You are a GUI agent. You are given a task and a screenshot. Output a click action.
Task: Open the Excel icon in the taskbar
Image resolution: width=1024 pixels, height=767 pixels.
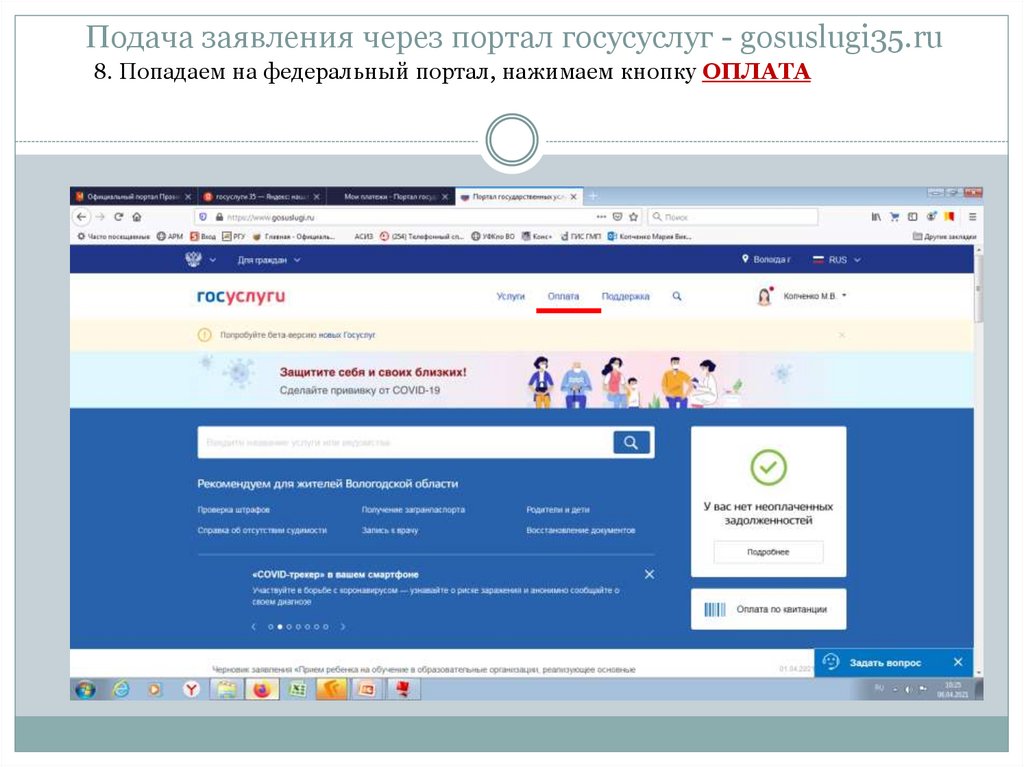click(x=297, y=689)
